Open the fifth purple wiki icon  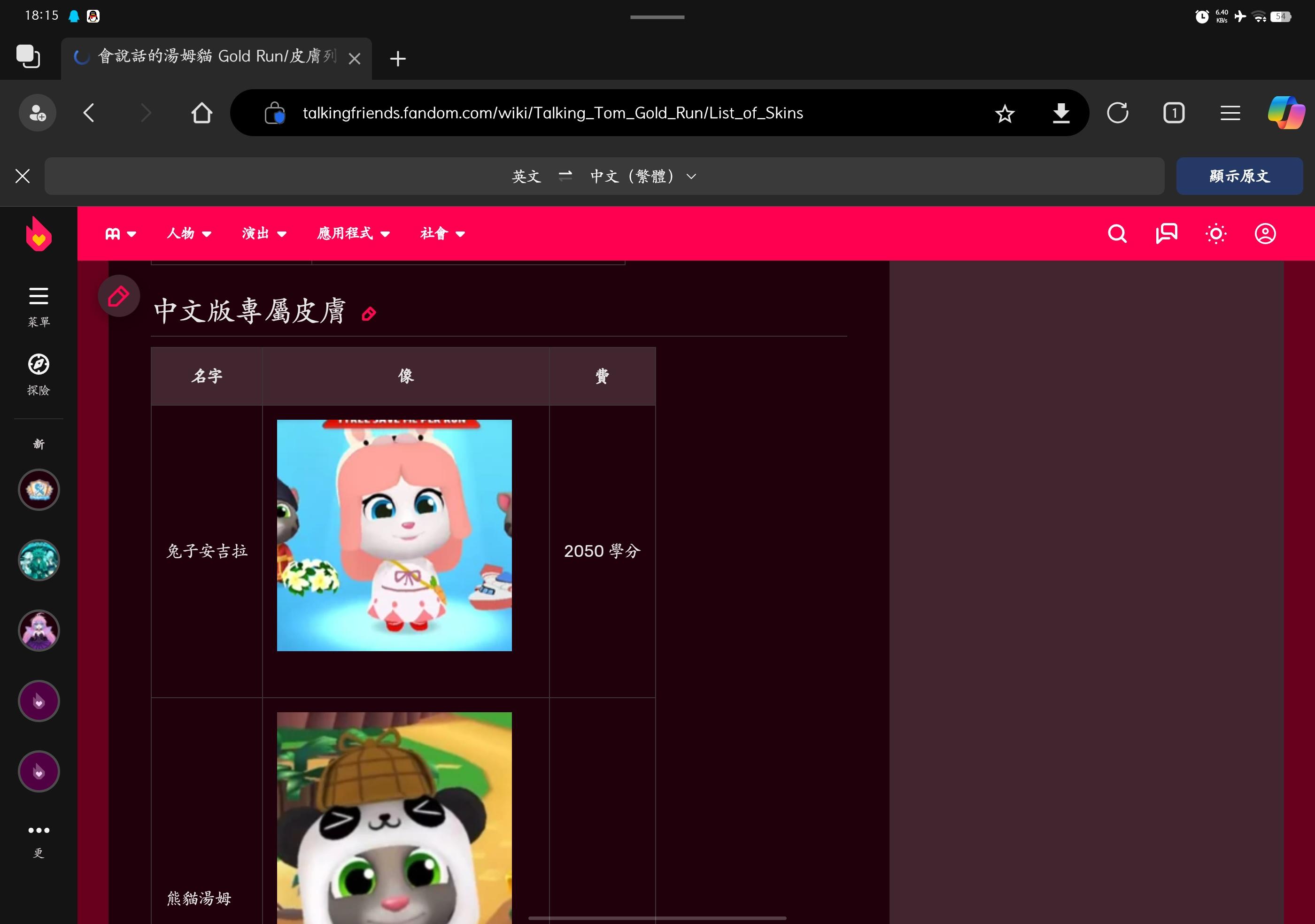click(x=39, y=771)
